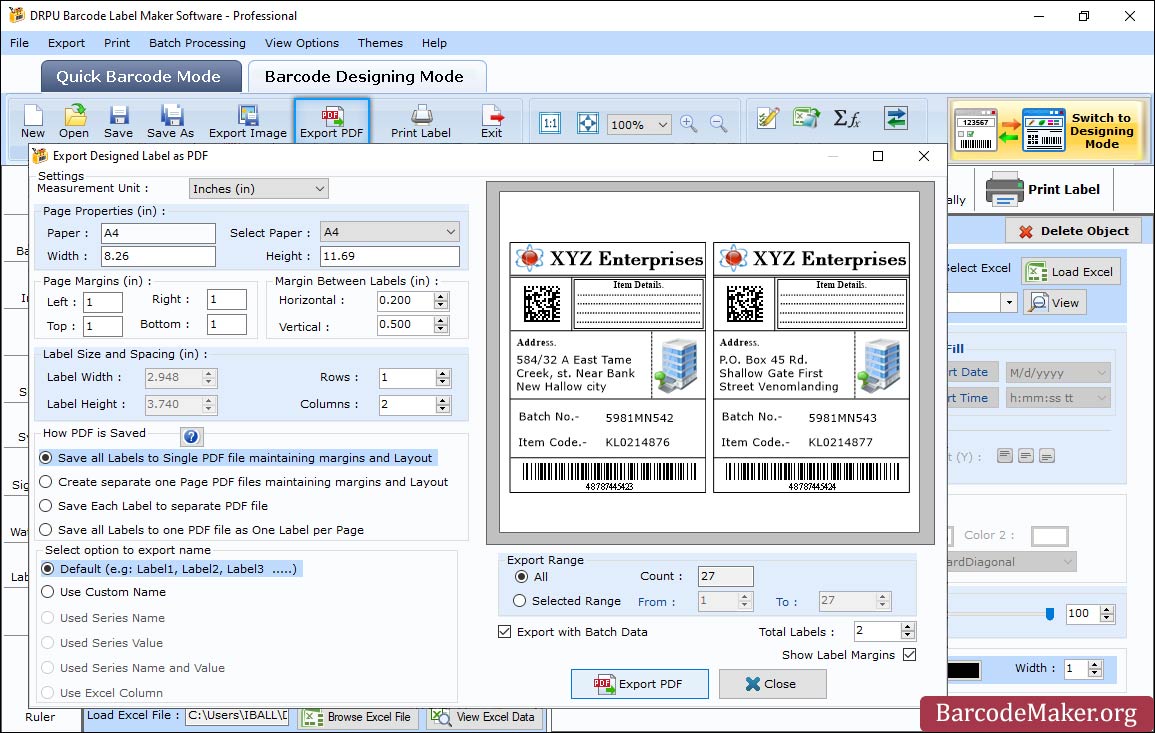Open the File menu
Viewport: 1155px width, 733px height.
coord(19,43)
